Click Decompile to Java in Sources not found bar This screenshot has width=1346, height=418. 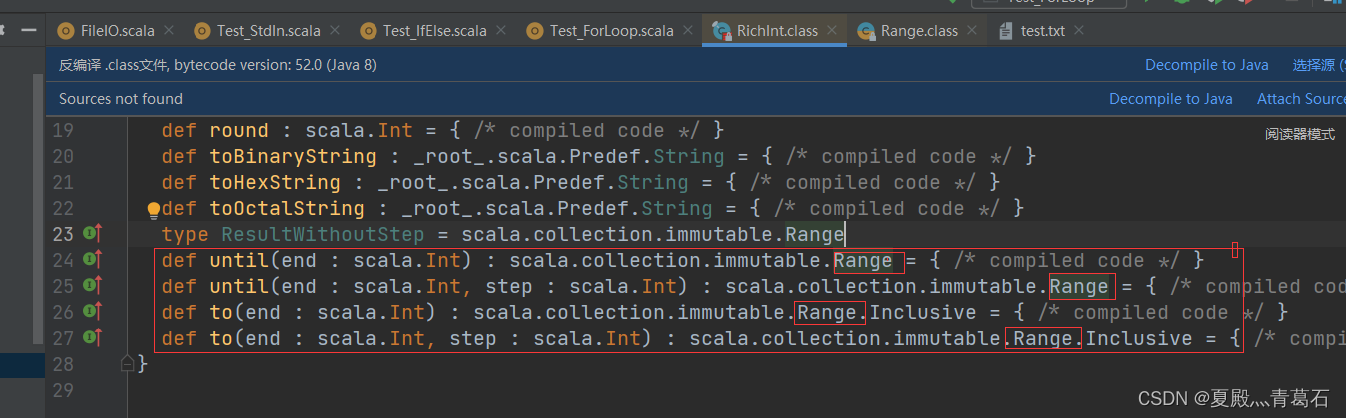(1171, 99)
